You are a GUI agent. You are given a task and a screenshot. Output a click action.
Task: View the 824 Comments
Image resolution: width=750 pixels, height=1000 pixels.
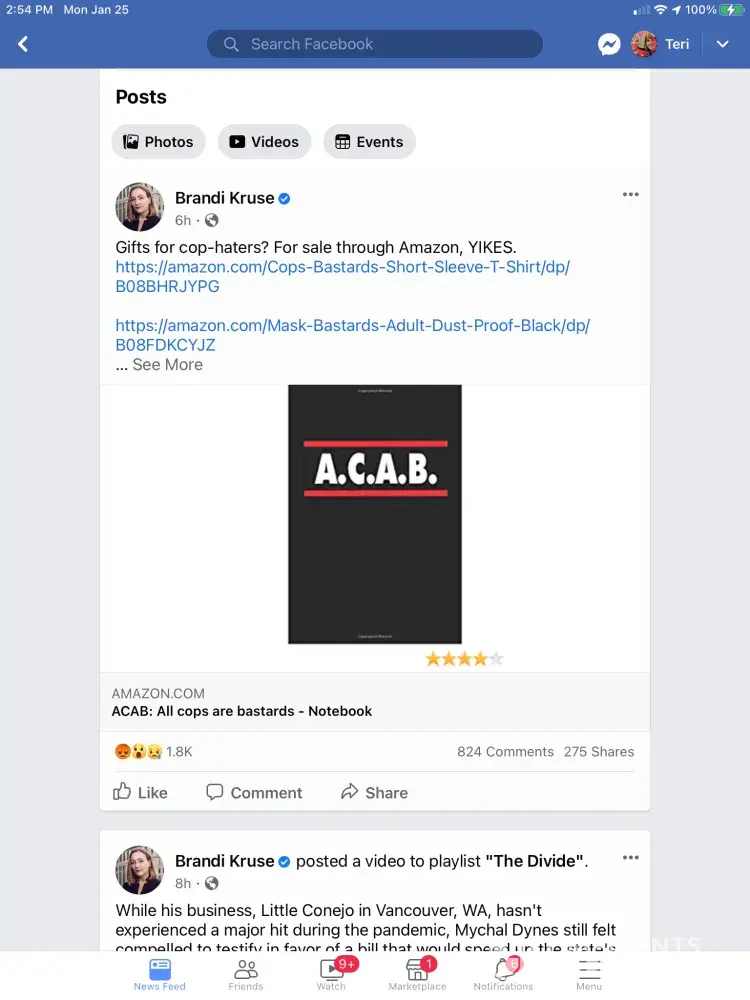tap(505, 752)
